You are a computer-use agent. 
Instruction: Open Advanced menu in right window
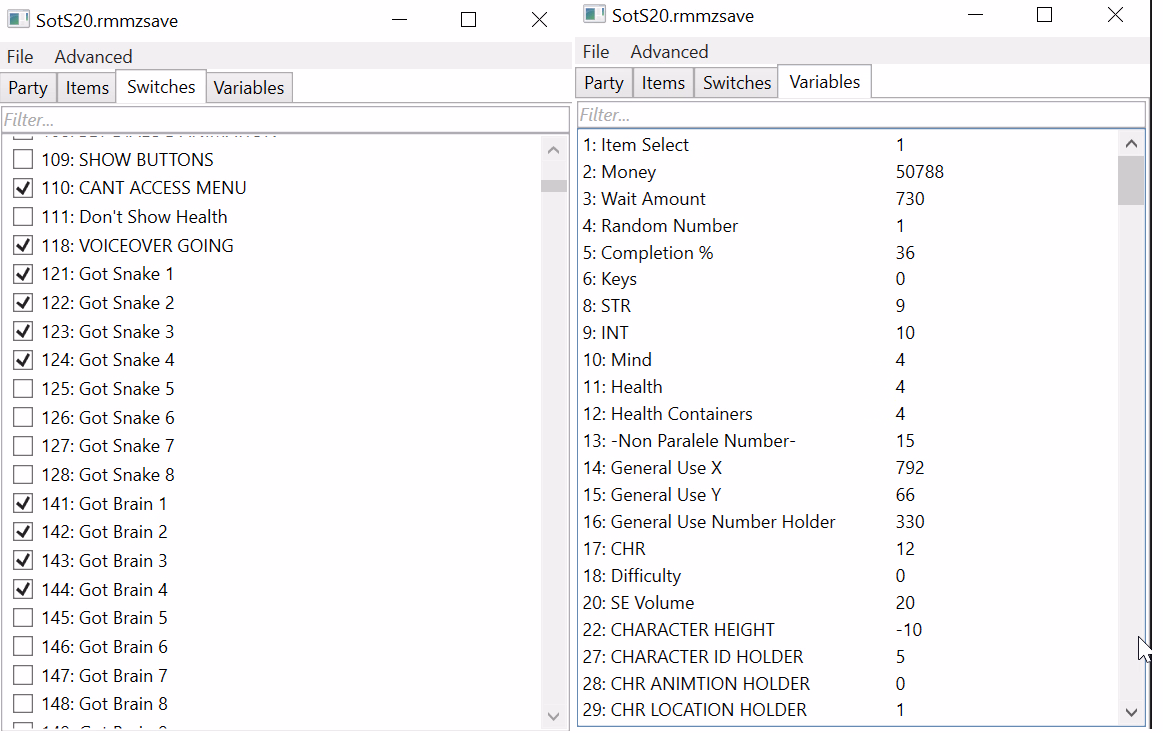(669, 52)
